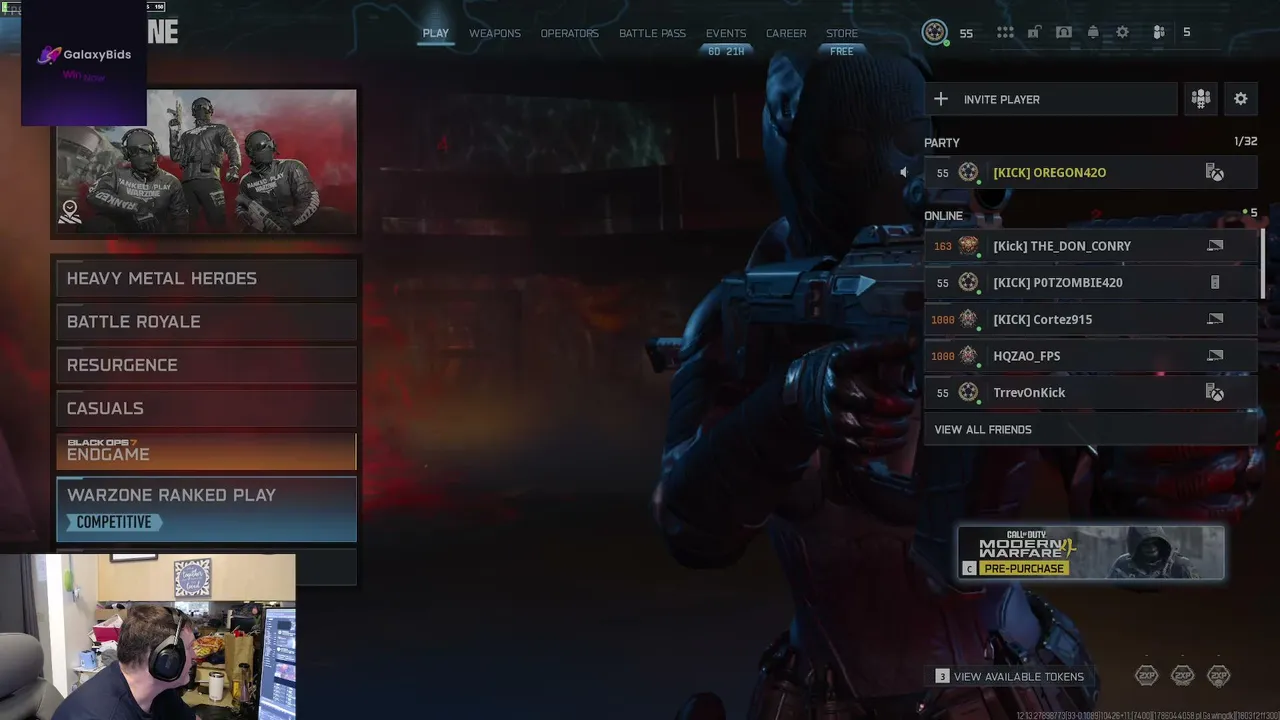This screenshot has width=1280, height=720.
Task: Click the unlock padlock icon in the top bar
Action: [x=1034, y=32]
